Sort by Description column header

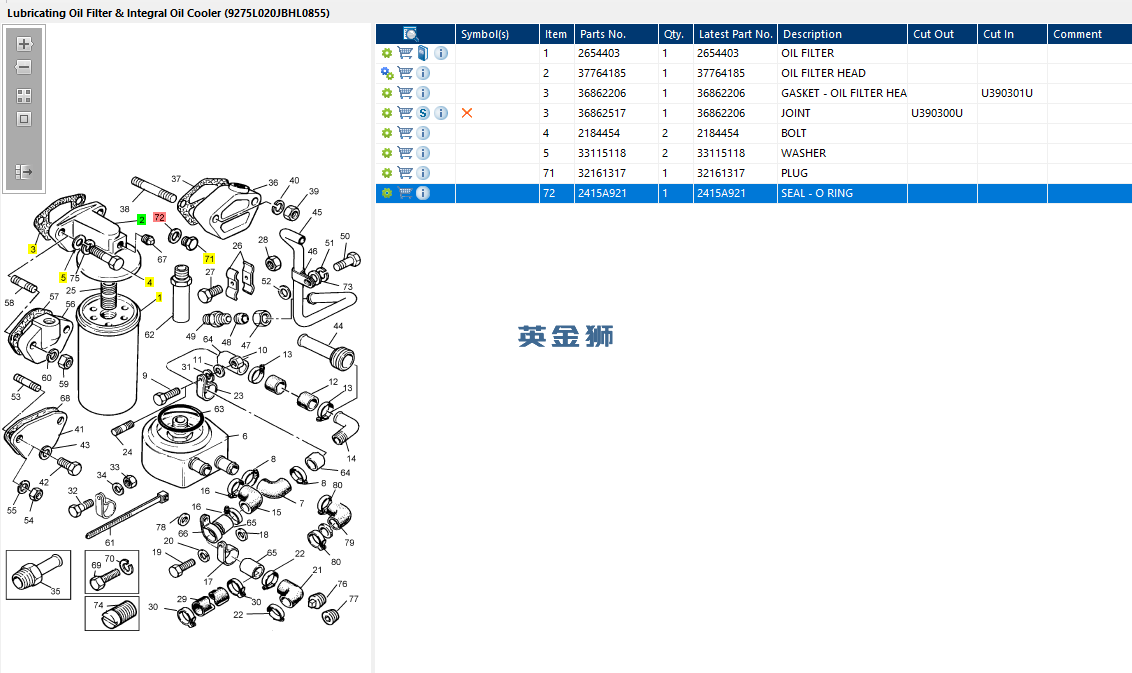pyautogui.click(x=843, y=34)
